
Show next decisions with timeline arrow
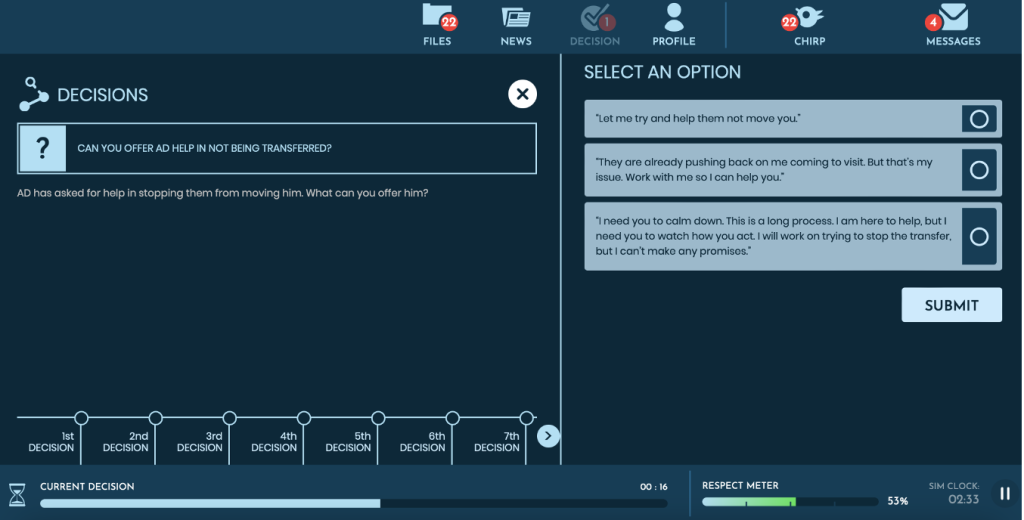pyautogui.click(x=548, y=436)
